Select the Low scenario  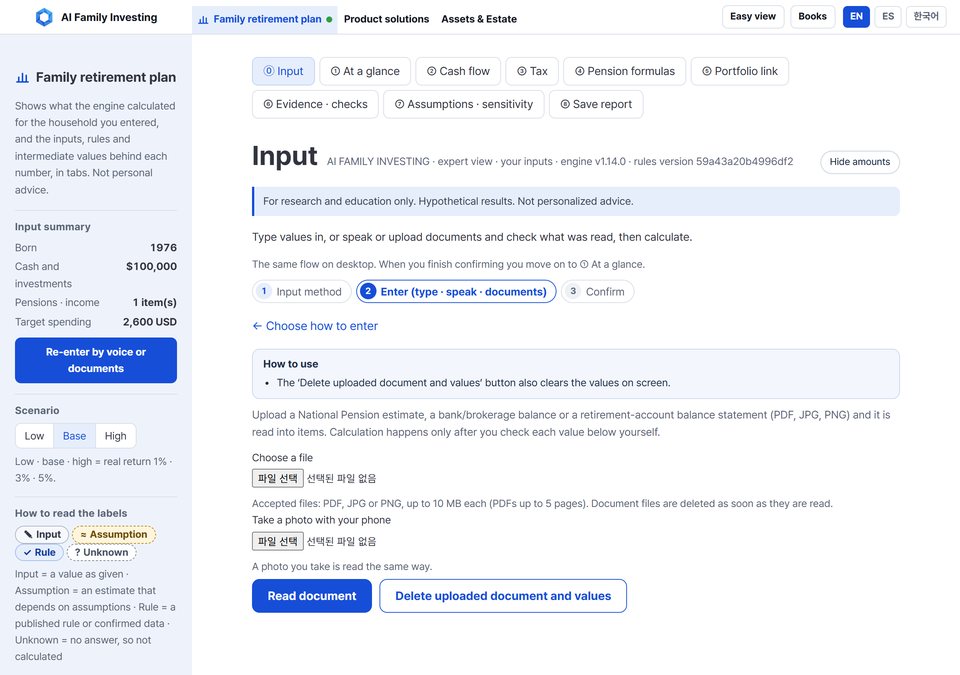pyautogui.click(x=34, y=436)
